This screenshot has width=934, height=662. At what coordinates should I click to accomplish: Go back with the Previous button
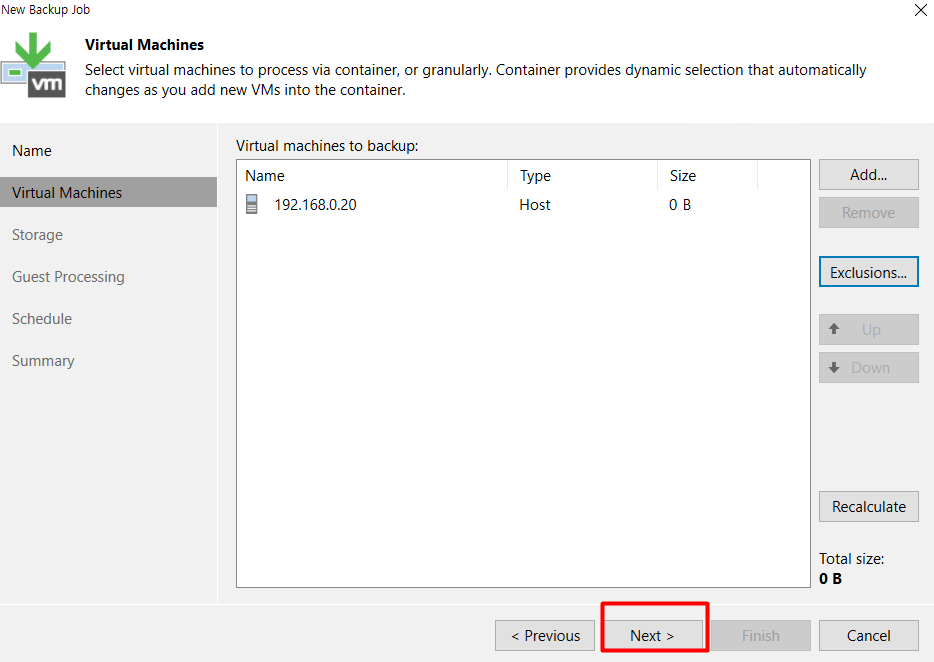(545, 636)
